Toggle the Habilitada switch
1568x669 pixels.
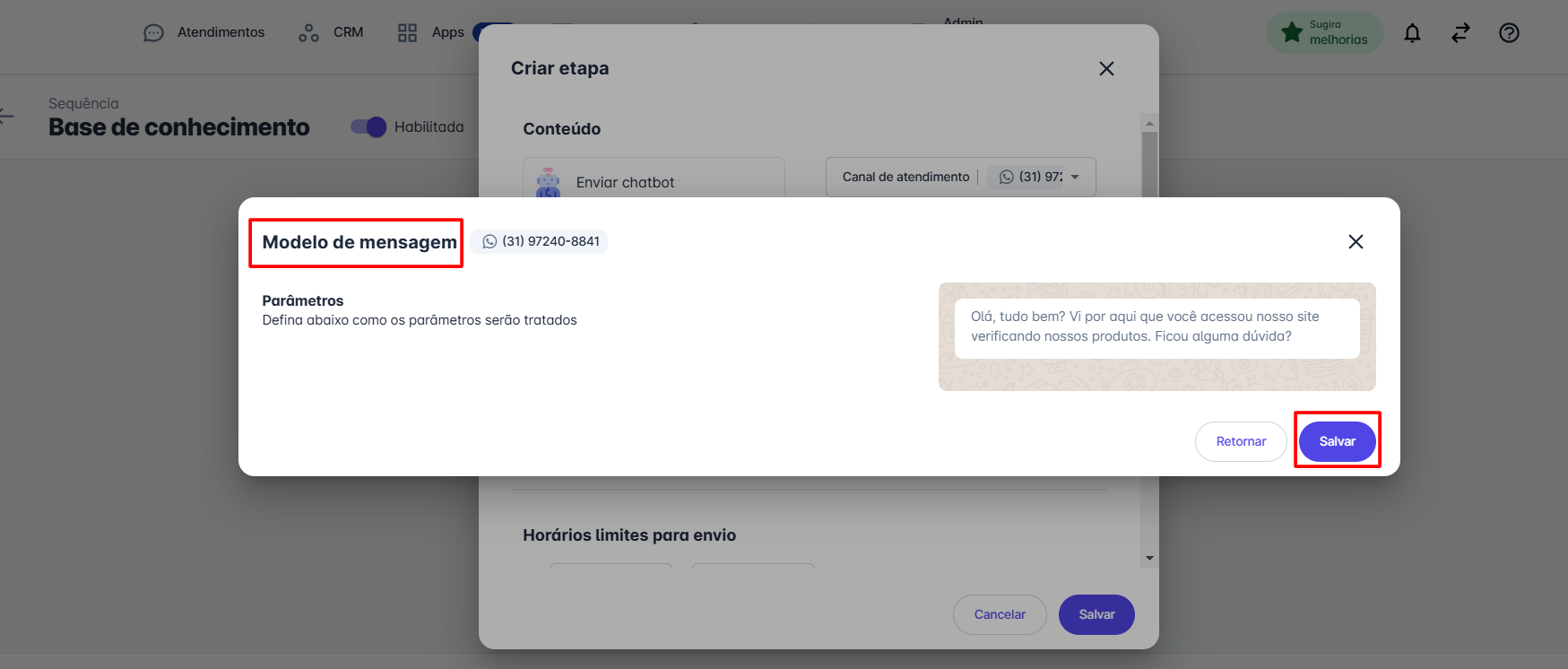click(x=368, y=126)
